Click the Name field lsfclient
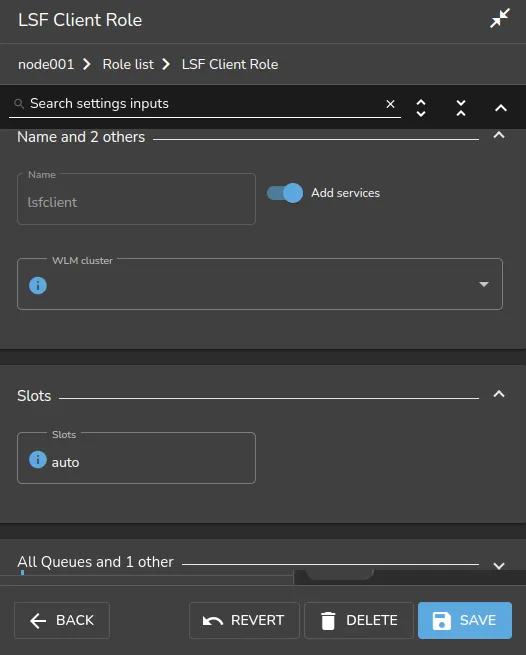This screenshot has height=655, width=526. (x=136, y=199)
